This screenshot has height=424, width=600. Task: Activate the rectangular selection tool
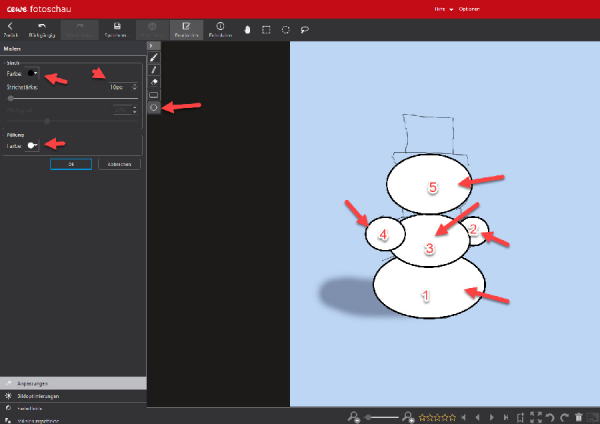(266, 29)
